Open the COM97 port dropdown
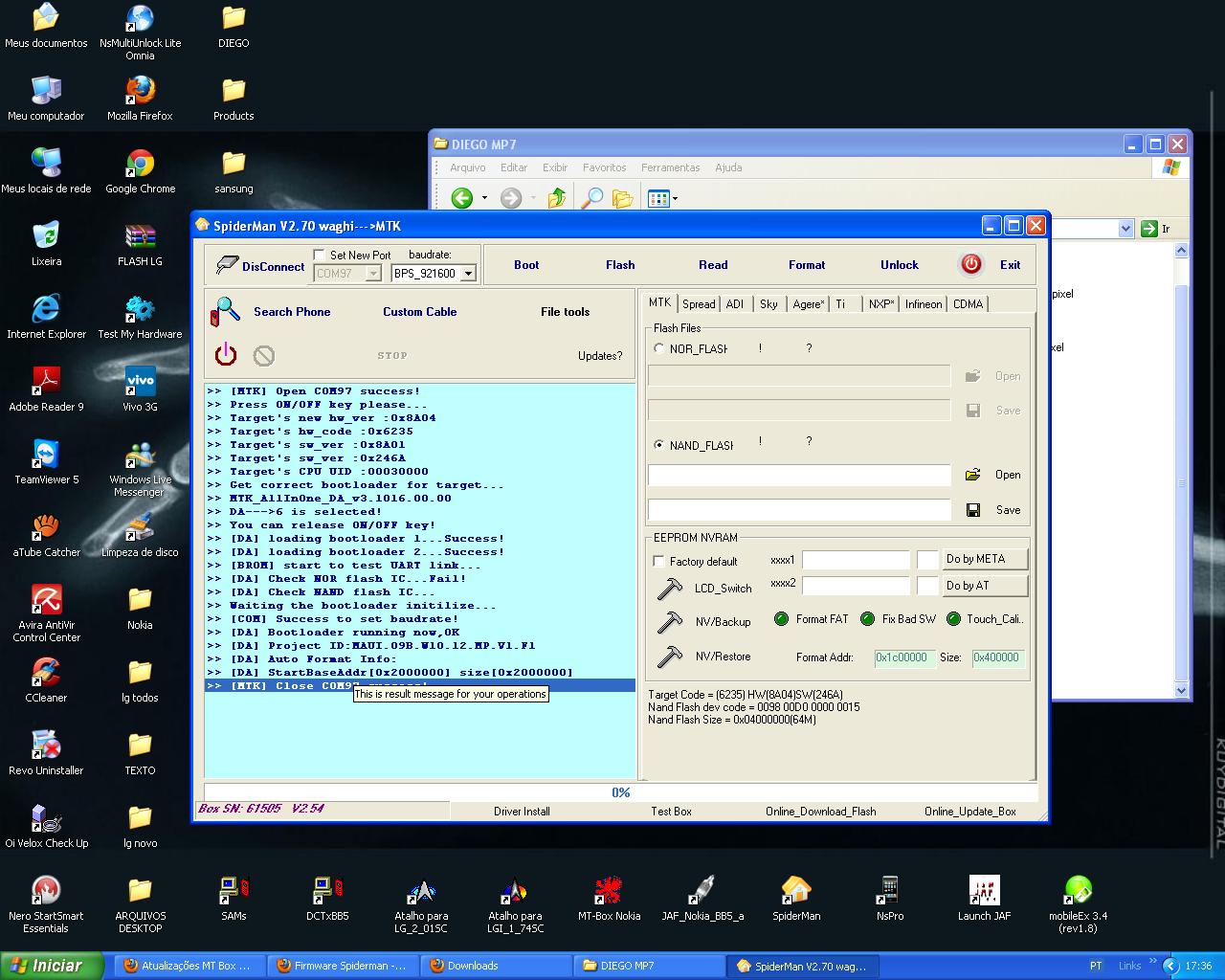 pos(372,274)
